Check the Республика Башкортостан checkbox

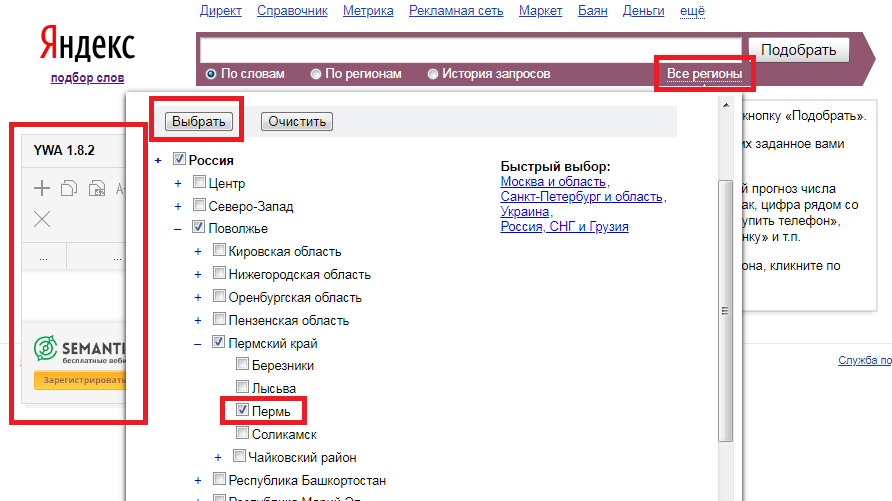[219, 479]
